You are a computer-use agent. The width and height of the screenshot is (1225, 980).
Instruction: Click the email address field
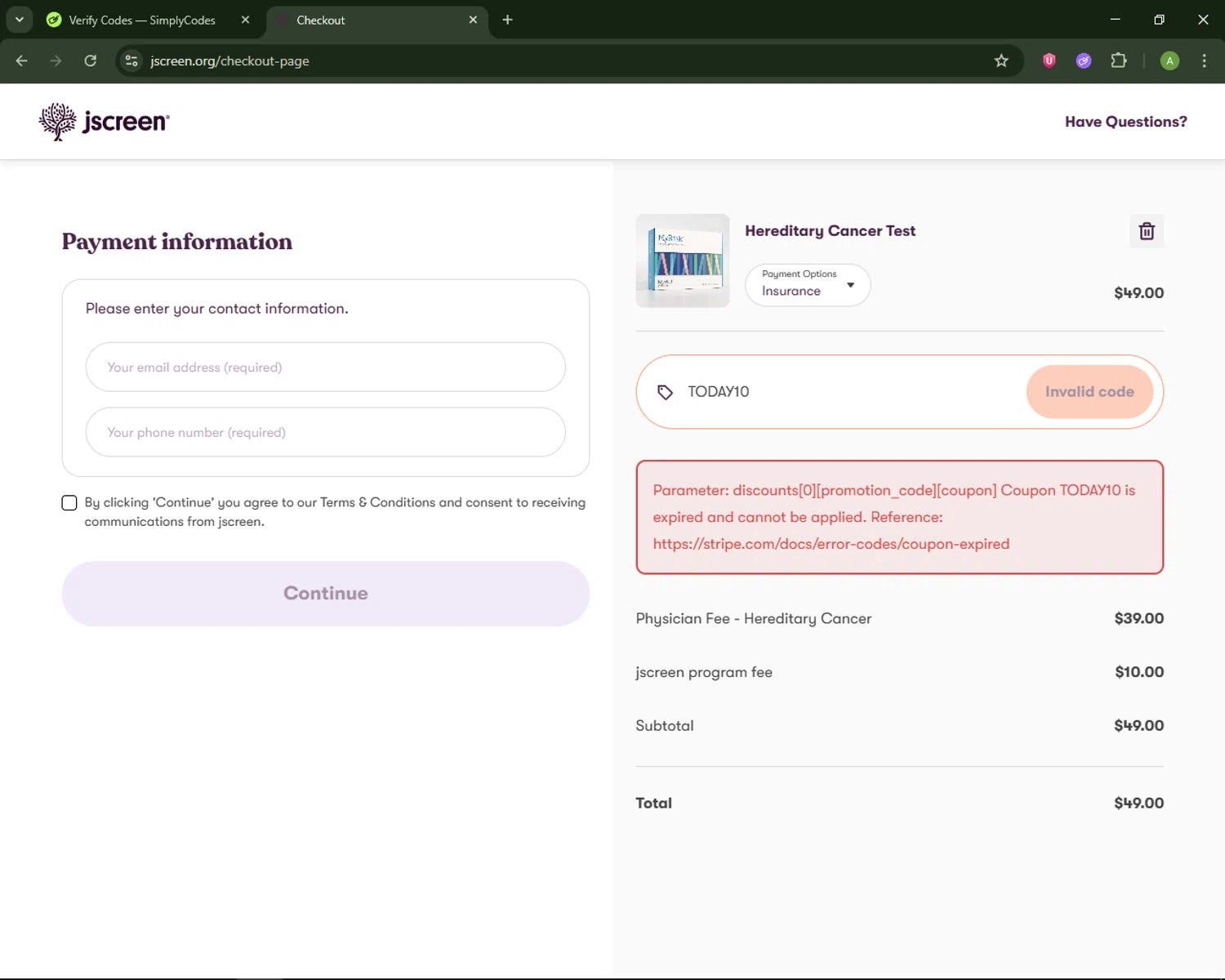pyautogui.click(x=326, y=367)
